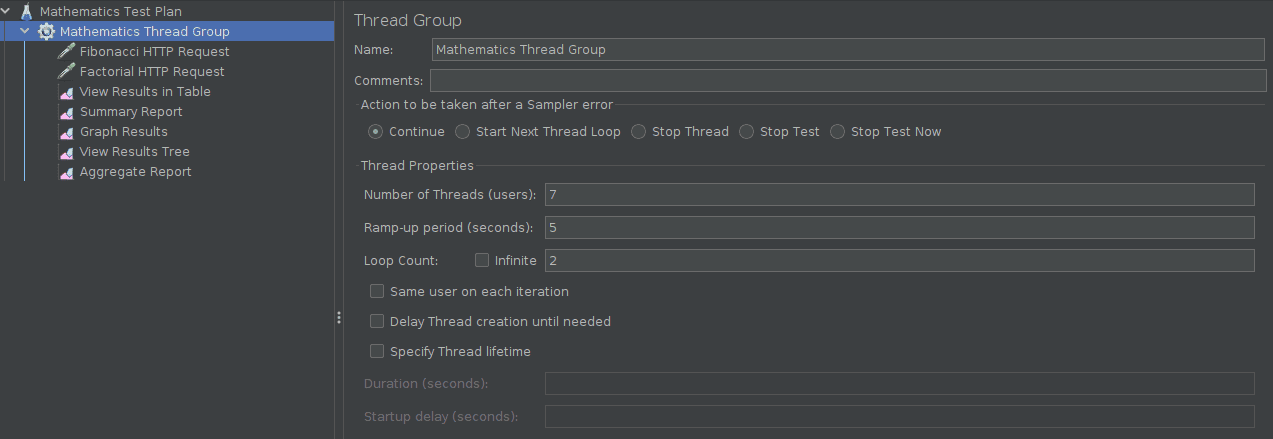Screen dimensions: 1273x439
Task: Click the View Results in Table icon
Action: 67,92
